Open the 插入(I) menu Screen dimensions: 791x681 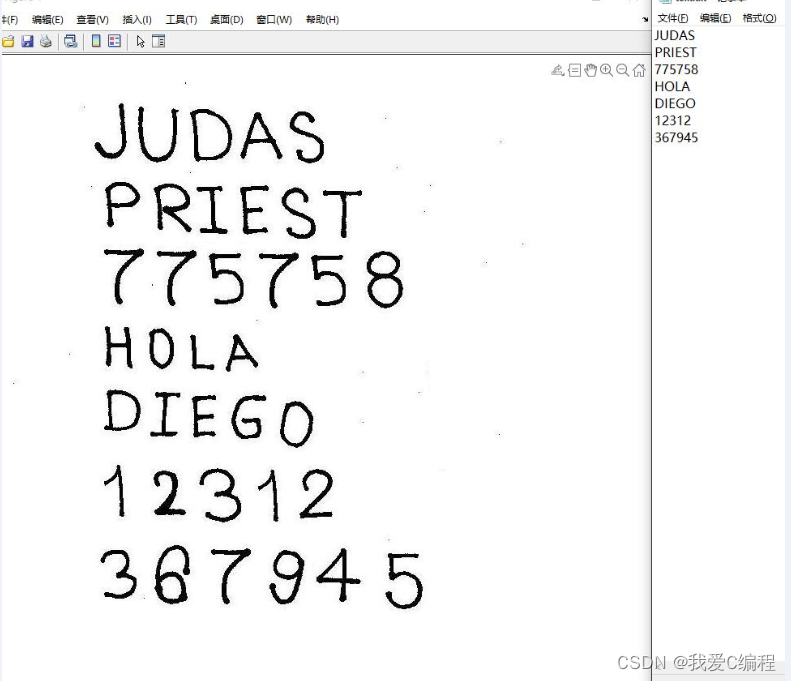pos(137,20)
